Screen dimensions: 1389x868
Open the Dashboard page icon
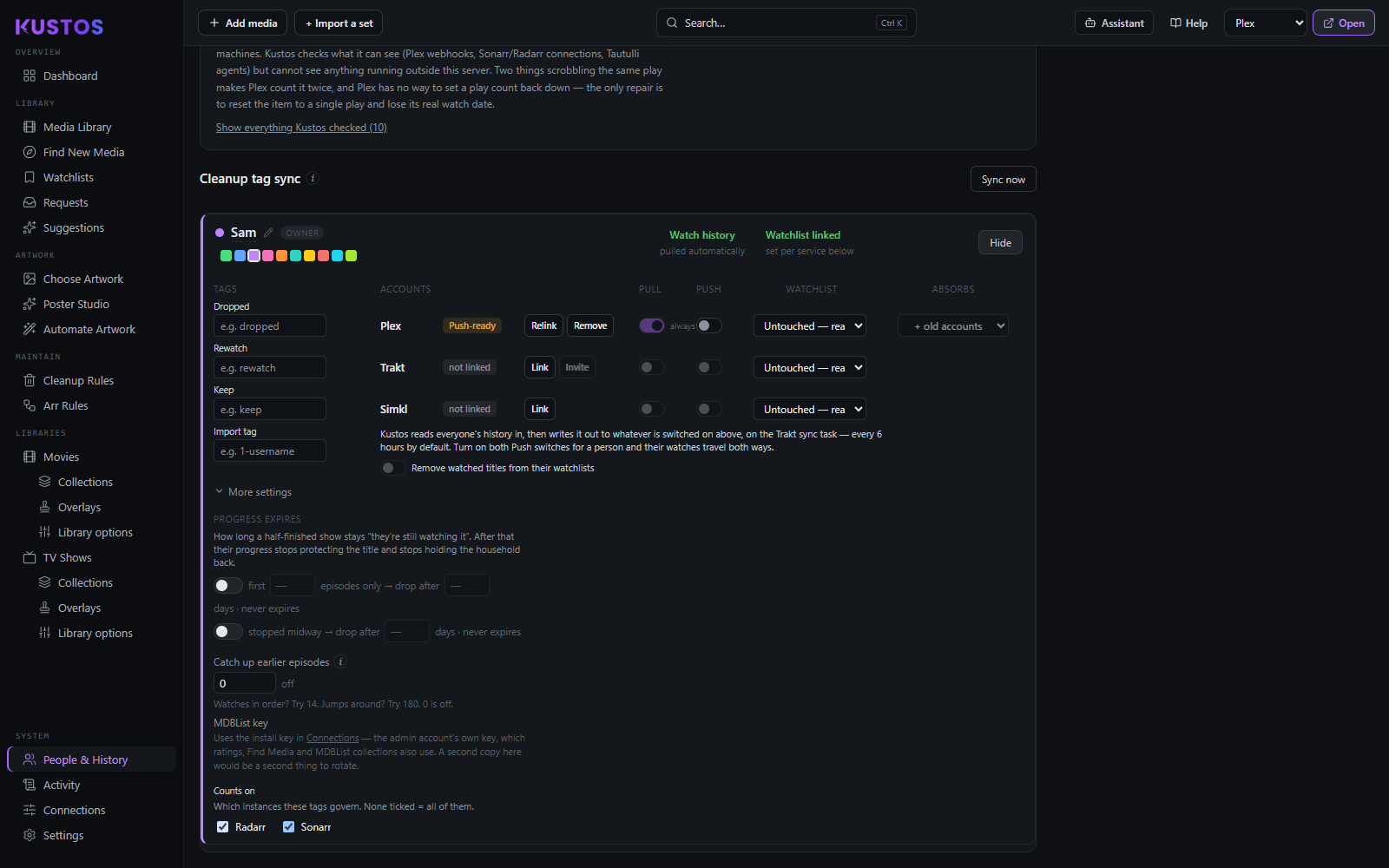30,76
